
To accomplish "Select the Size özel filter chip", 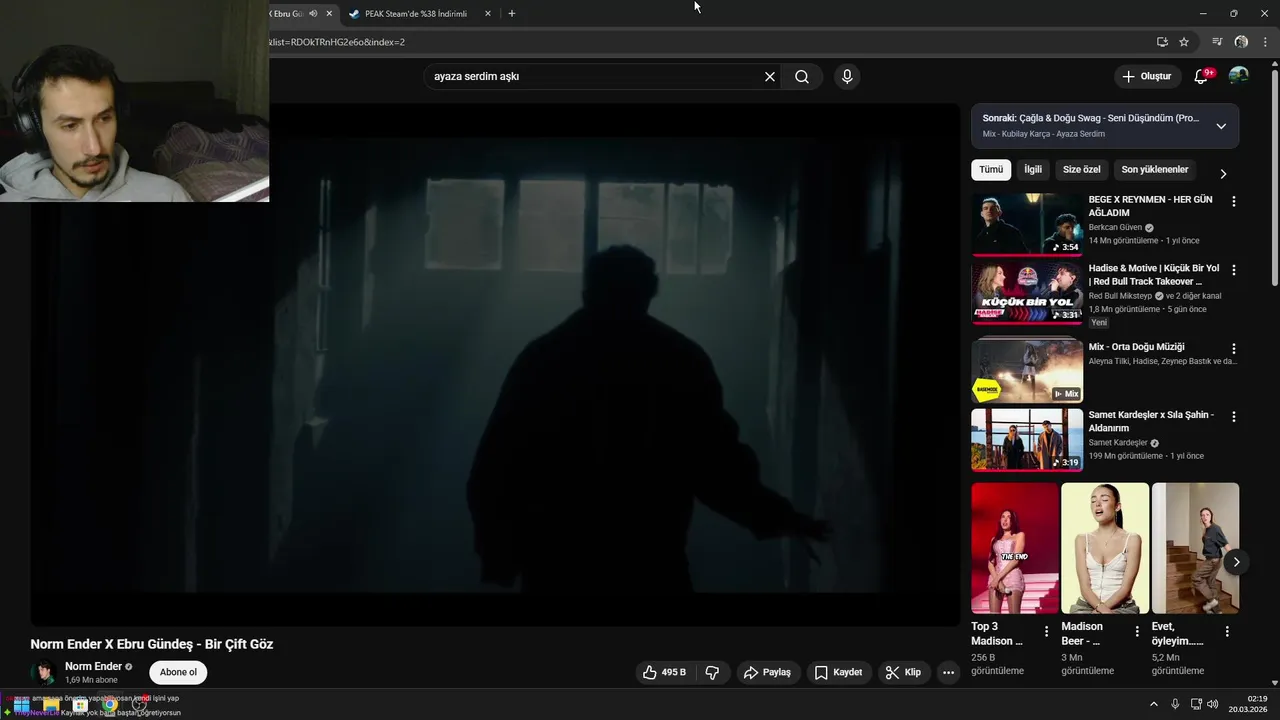I will 1081,170.
